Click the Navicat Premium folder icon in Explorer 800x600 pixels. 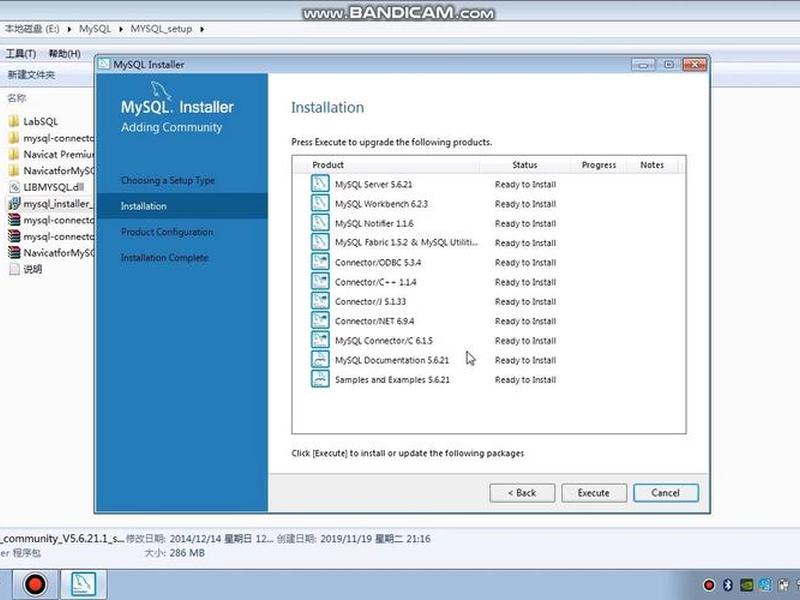tap(14, 154)
